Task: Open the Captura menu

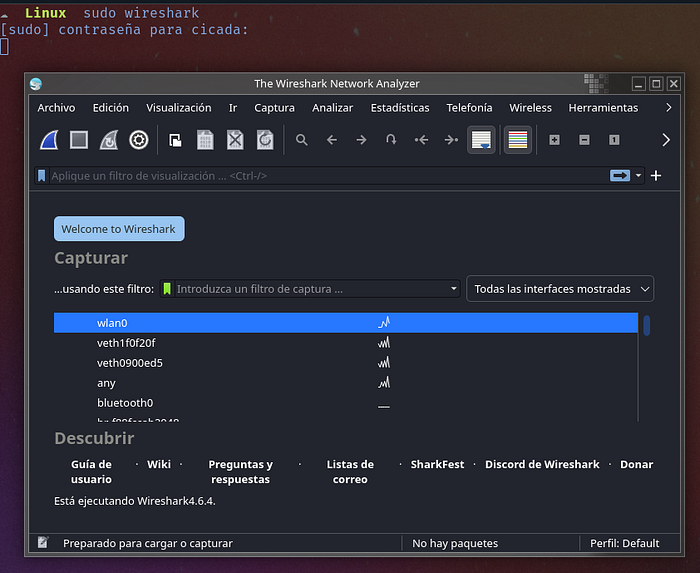Action: [275, 108]
